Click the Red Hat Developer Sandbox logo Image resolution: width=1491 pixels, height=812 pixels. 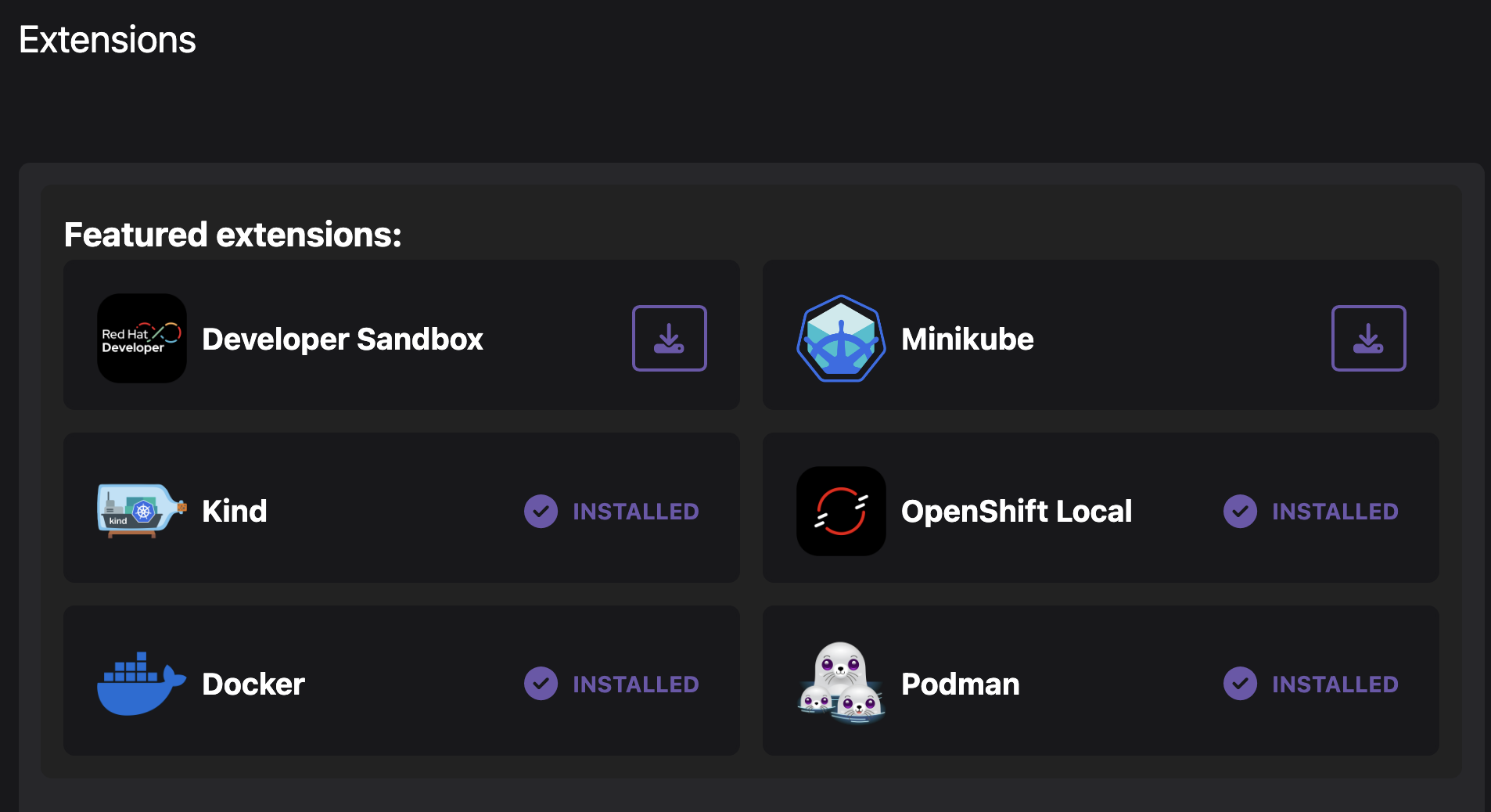[x=142, y=338]
